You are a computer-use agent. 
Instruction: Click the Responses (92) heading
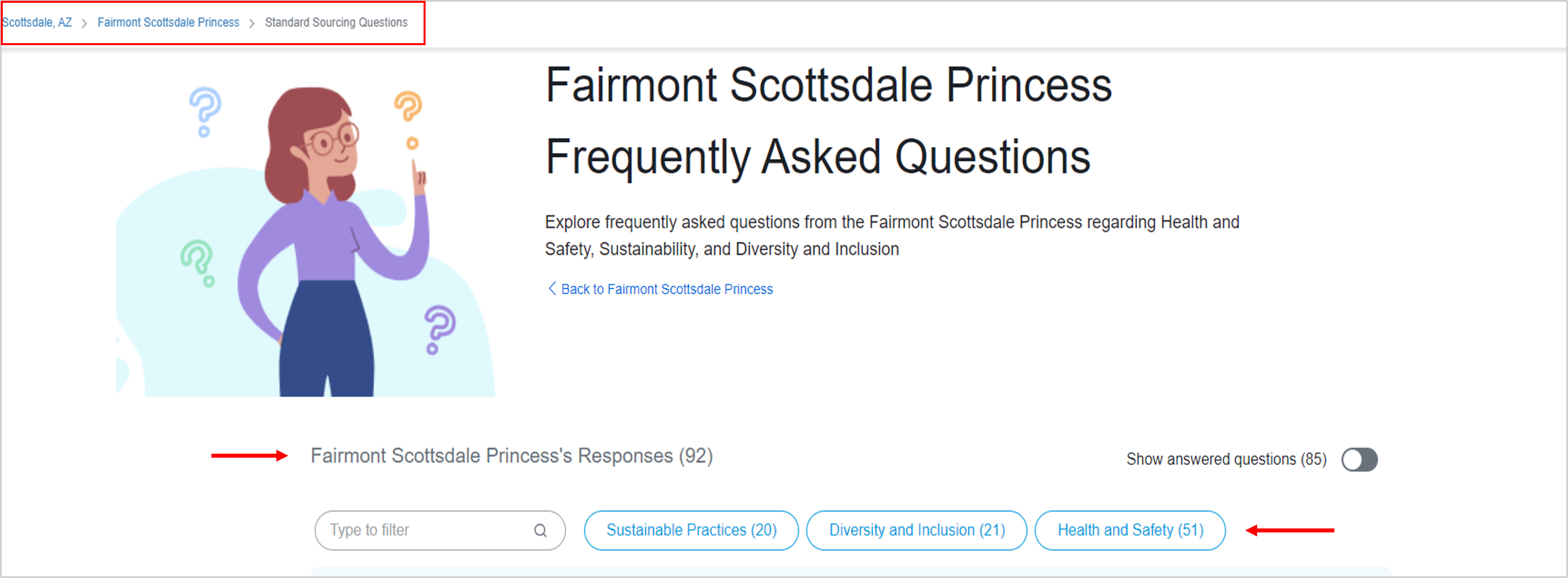pos(511,456)
